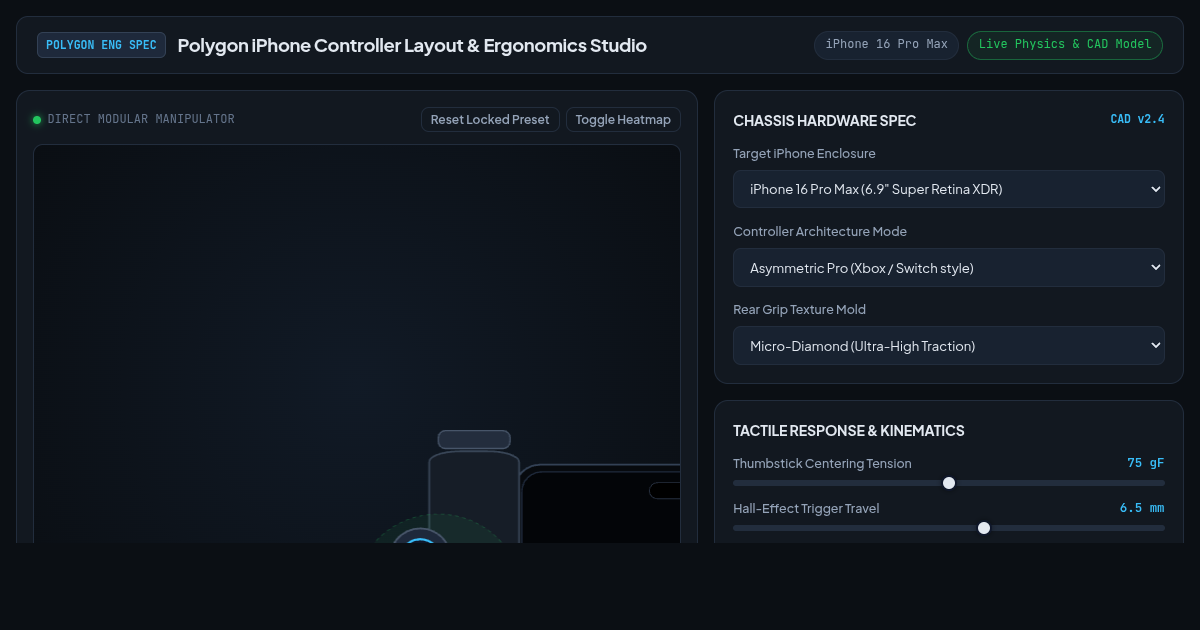
Task: Toggle Heatmap on the manipulator canvas
Action: [623, 120]
